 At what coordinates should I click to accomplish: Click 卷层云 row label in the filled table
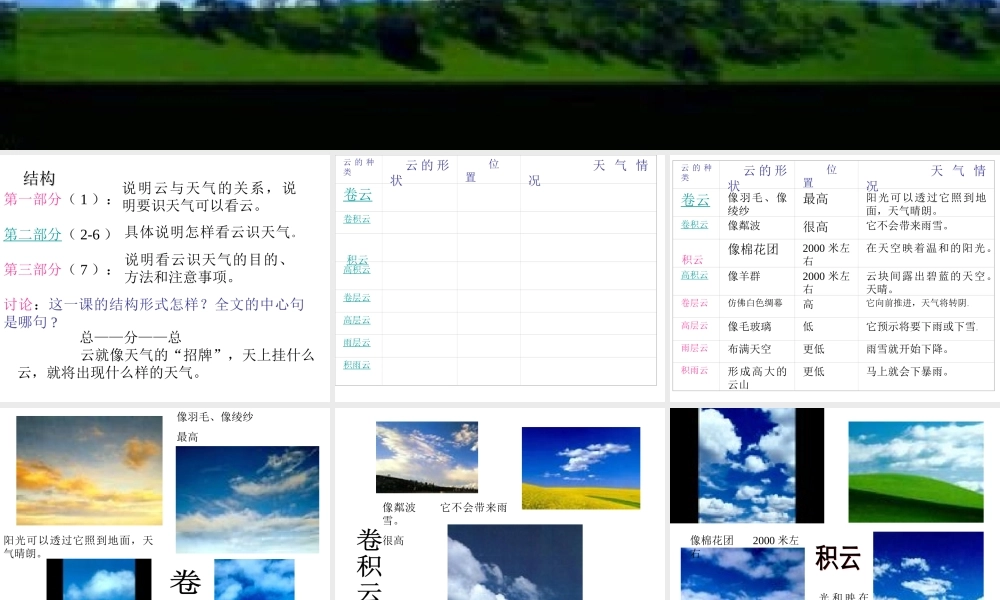point(695,303)
